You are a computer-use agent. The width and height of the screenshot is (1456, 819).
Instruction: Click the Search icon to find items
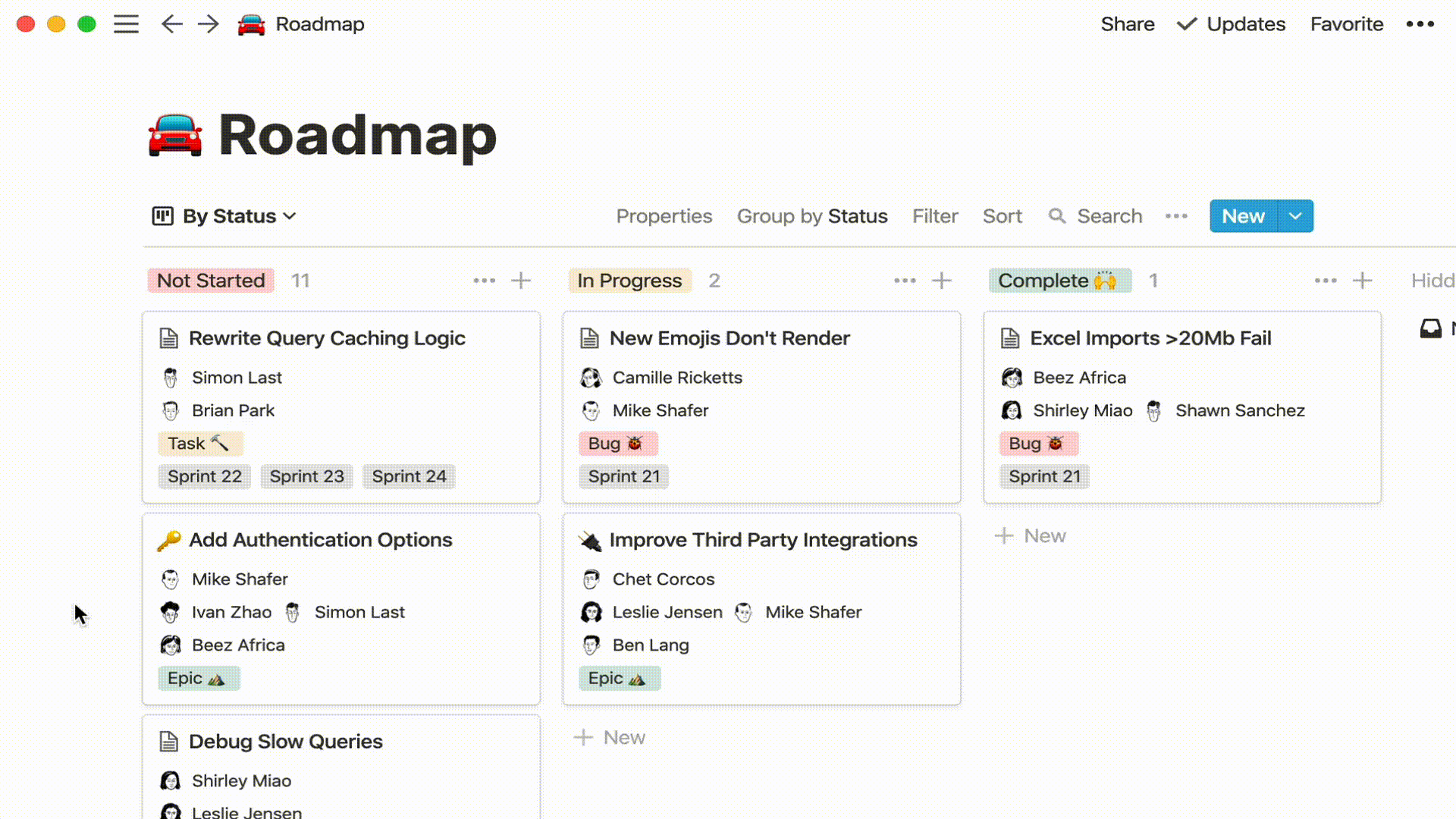(x=1057, y=216)
